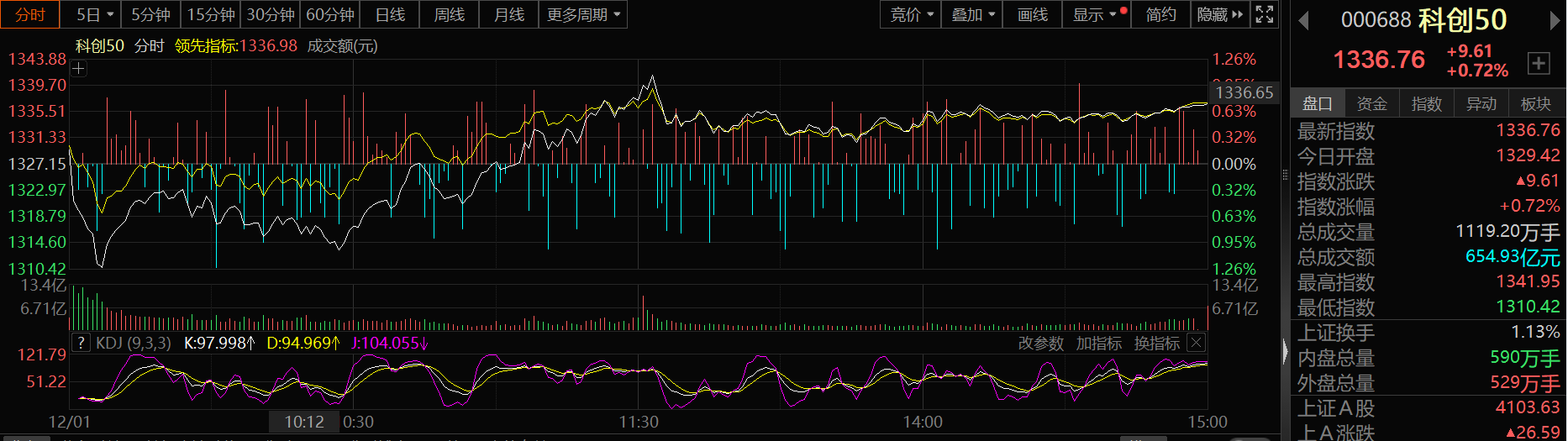Click the plus icon at chart top-left
This screenshot has height=441, width=1568.
coord(78,69)
